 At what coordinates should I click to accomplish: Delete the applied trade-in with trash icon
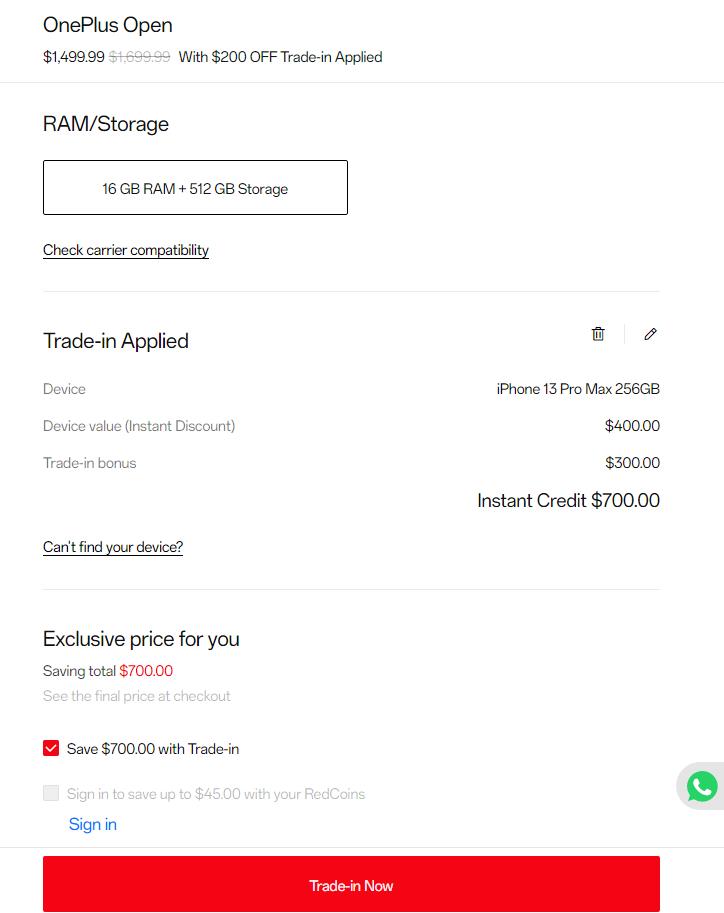(598, 334)
